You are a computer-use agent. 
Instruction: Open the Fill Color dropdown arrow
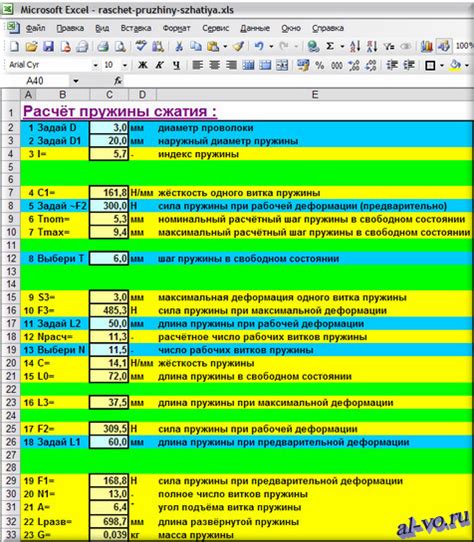click(x=467, y=65)
